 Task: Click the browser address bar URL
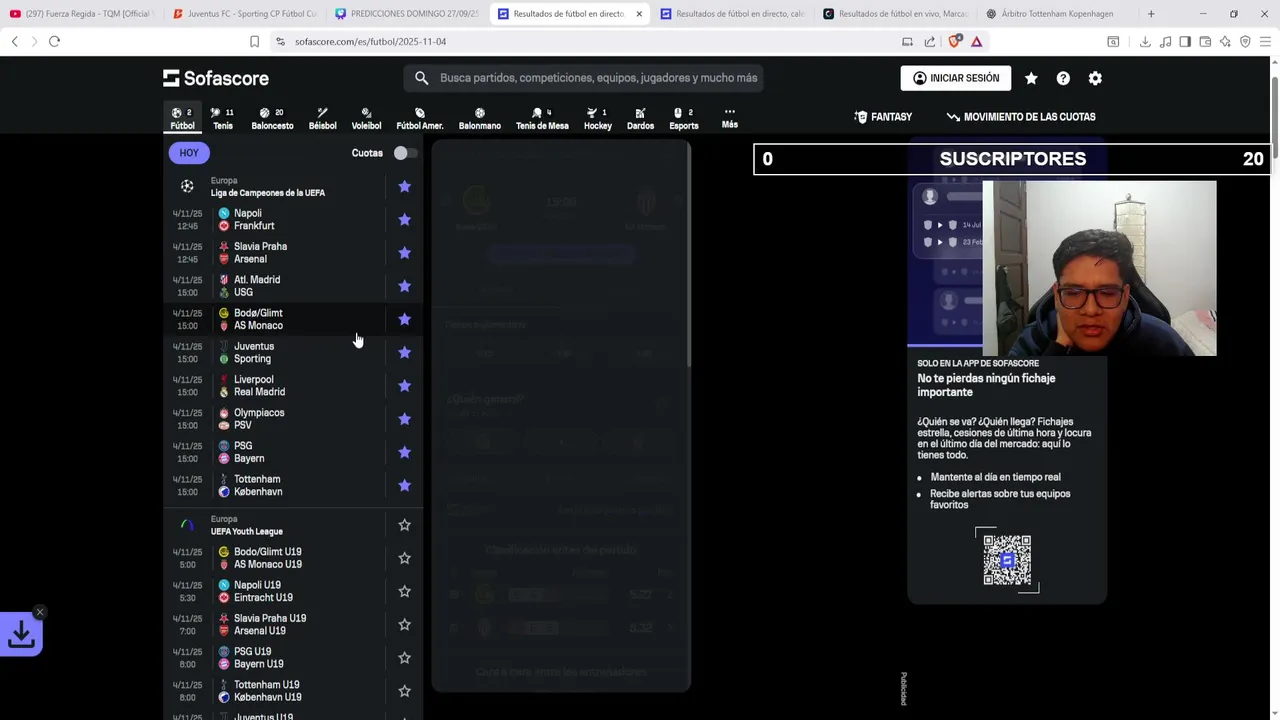(x=370, y=41)
